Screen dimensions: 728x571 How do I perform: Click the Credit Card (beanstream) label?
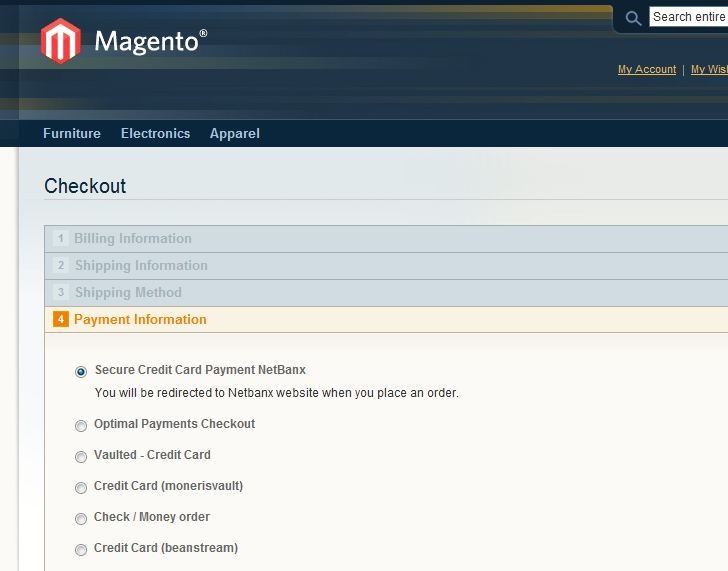[x=166, y=548]
